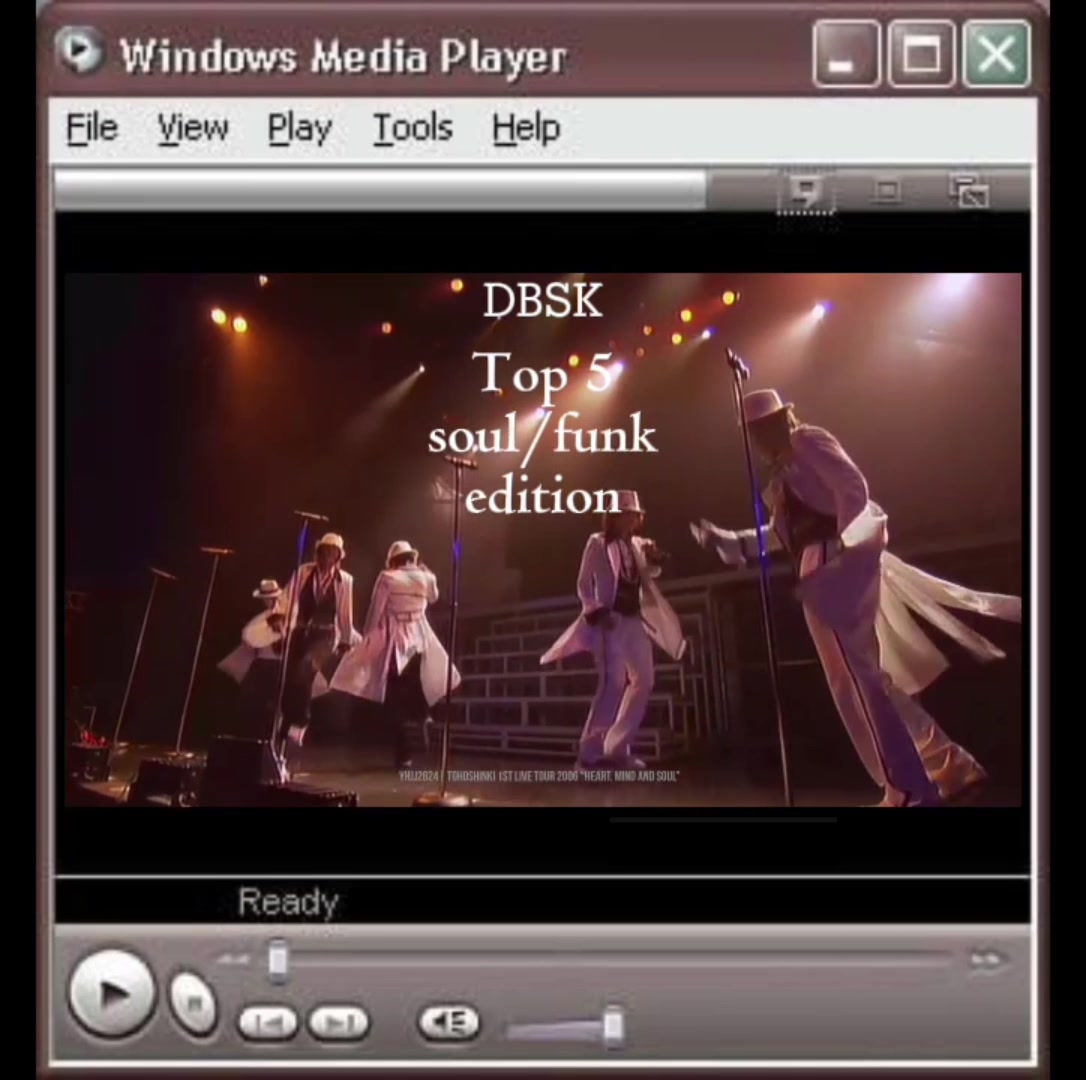This screenshot has height=1080, width=1086.
Task: Maximize the Windows Media Player window
Action: 920,54
